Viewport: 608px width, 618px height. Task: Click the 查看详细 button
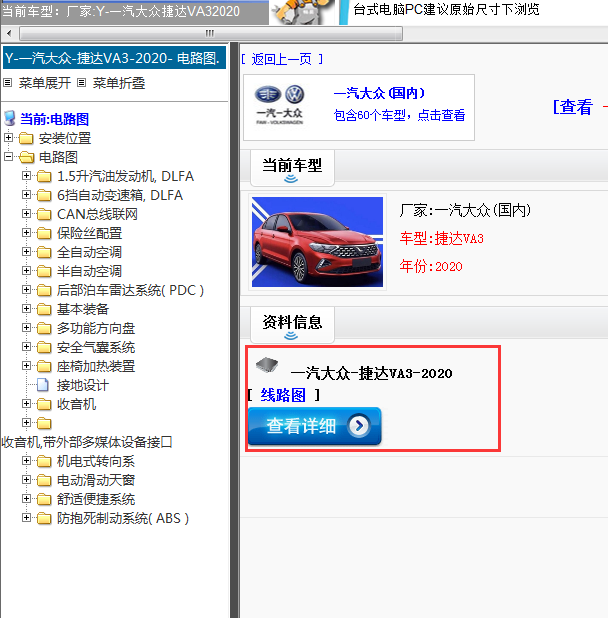coord(314,426)
